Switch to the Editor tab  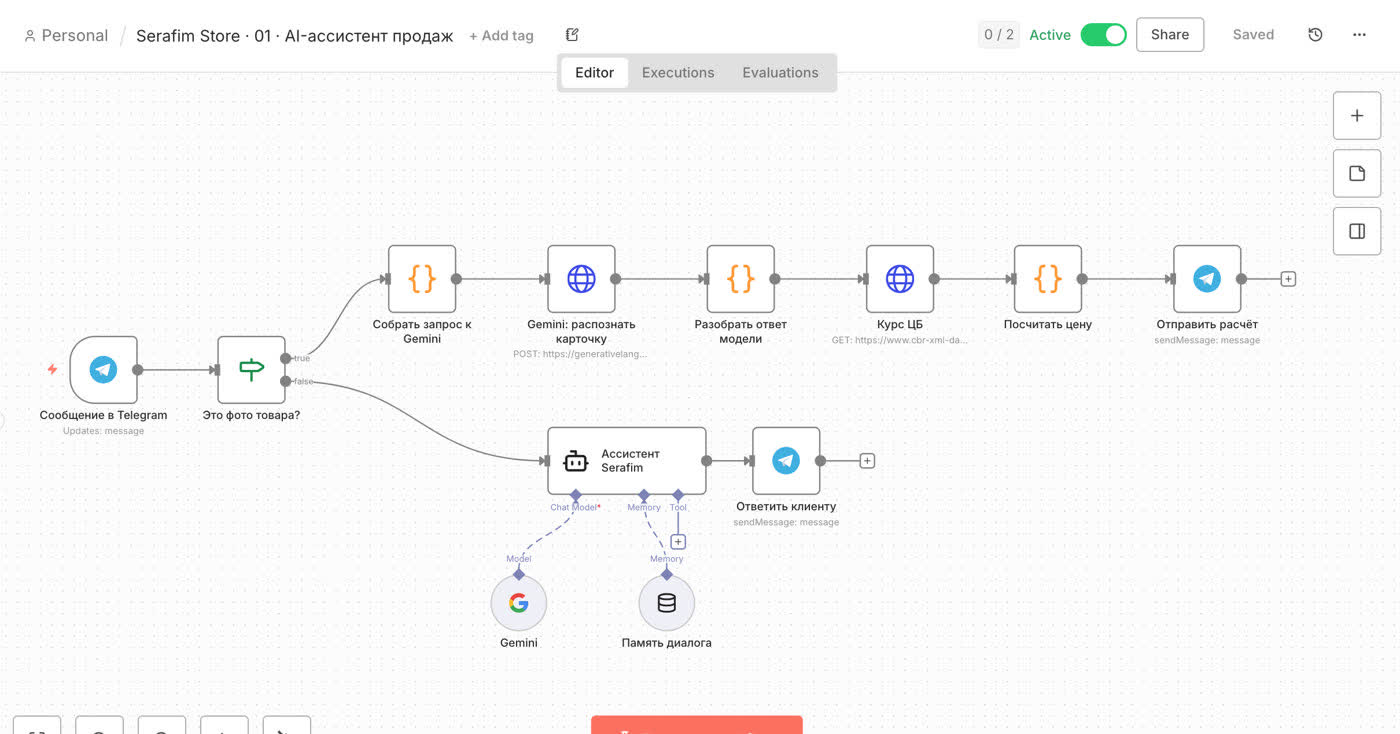594,73
